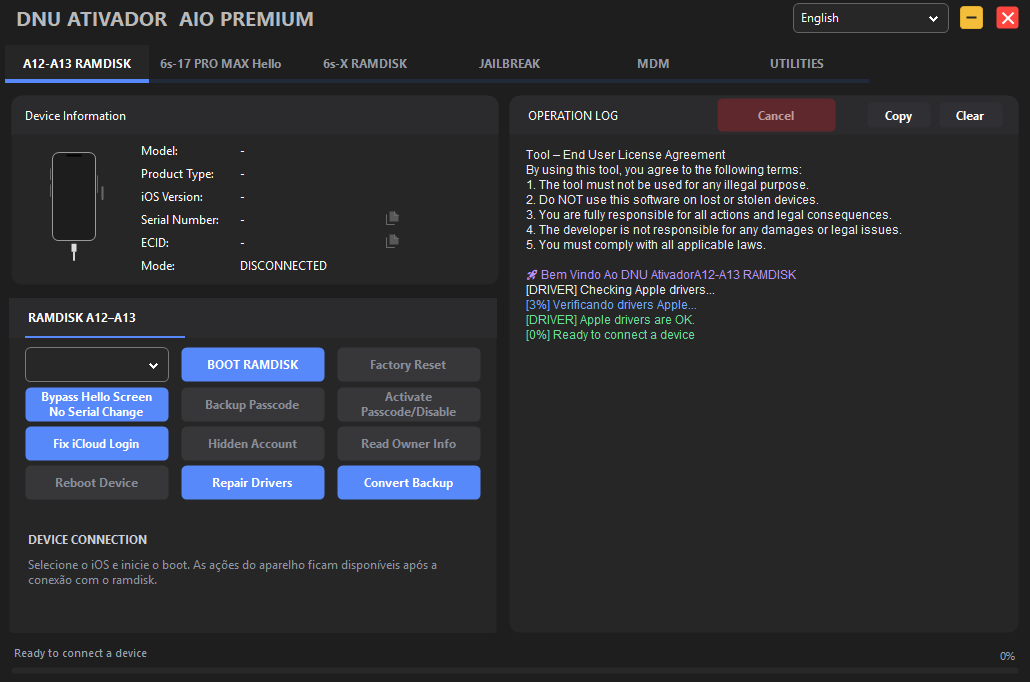Click the BOOT RAMDISK button
Viewport: 1030px width, 682px height.
pyautogui.click(x=253, y=365)
